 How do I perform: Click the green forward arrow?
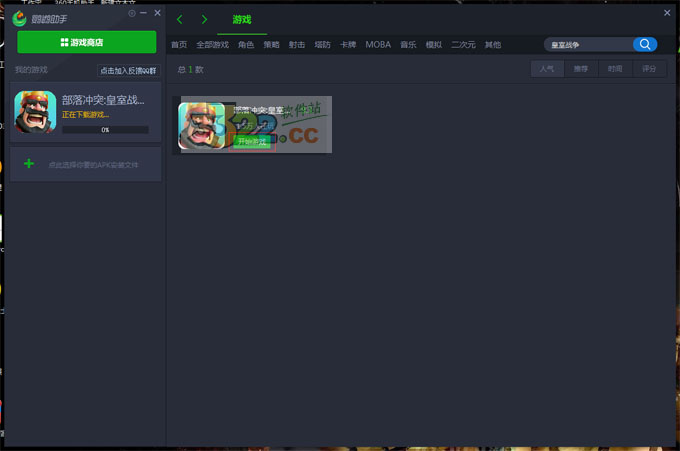[204, 20]
